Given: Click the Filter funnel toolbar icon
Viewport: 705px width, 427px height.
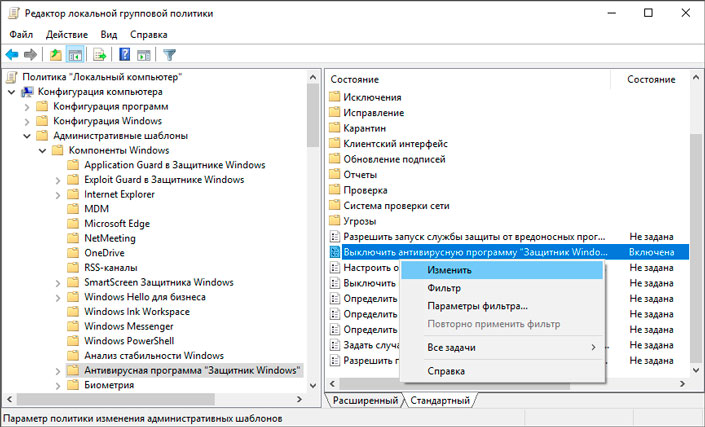Looking at the screenshot, I should 169,55.
